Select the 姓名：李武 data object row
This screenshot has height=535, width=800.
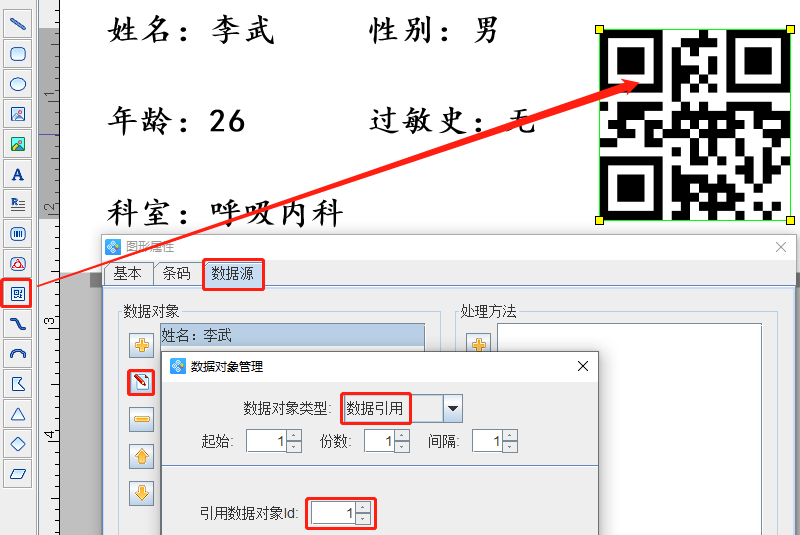pos(292,336)
